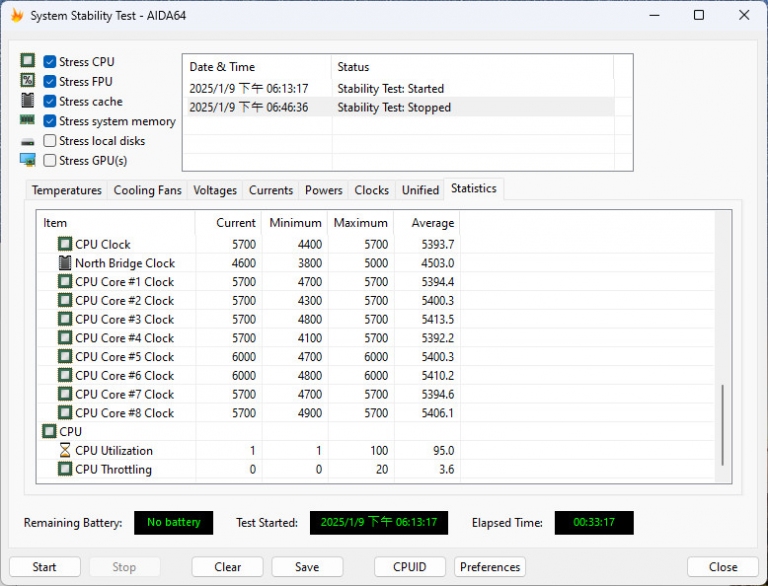Viewport: 768px width, 586px height.
Task: Uncheck the Stress FPU checkbox
Action: coord(49,81)
